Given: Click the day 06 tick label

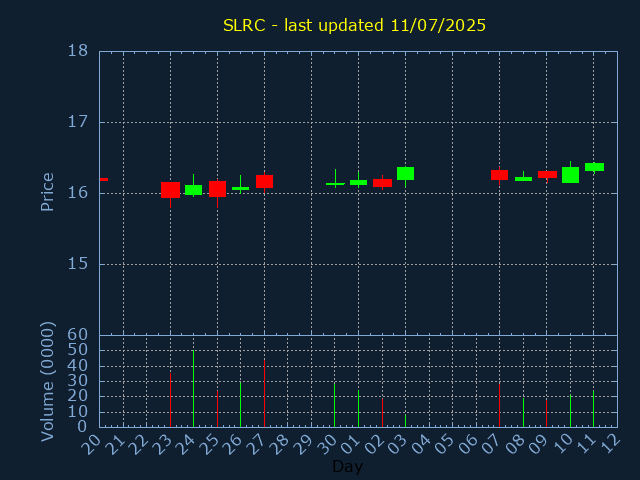Looking at the screenshot, I should [x=468, y=444].
